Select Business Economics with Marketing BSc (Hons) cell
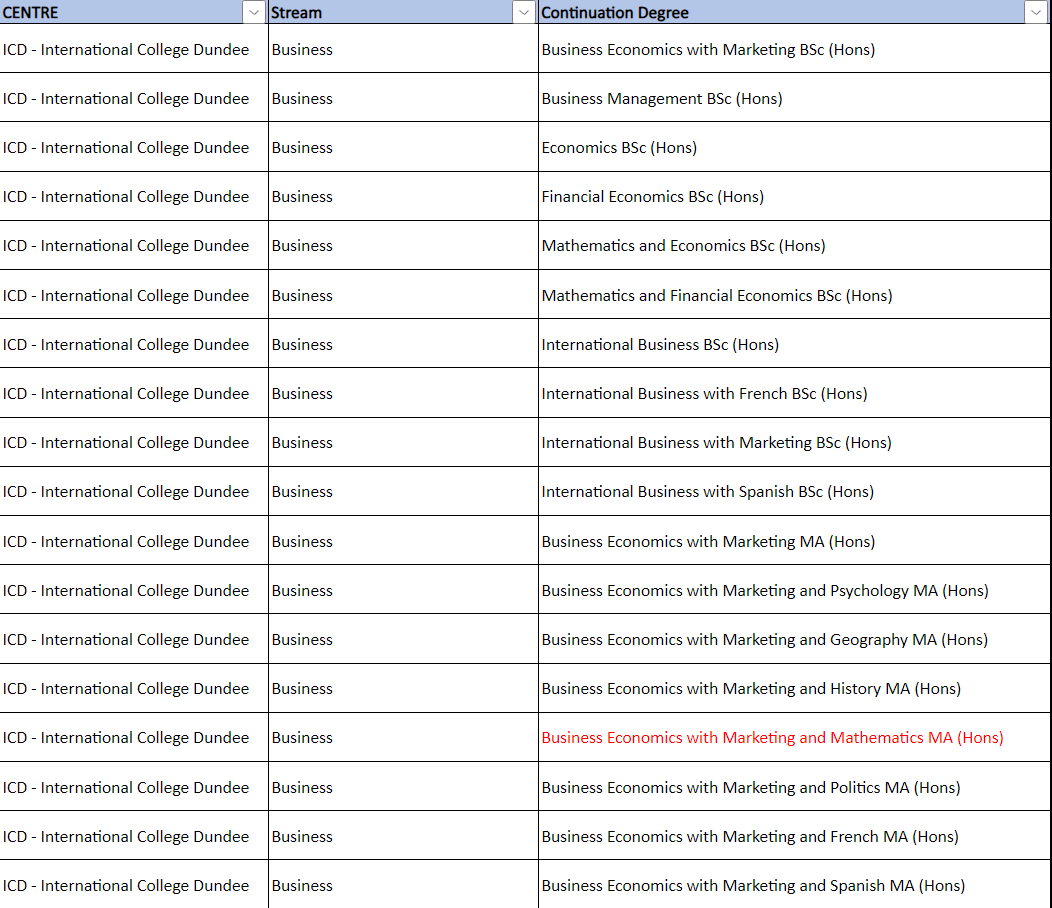 794,48
